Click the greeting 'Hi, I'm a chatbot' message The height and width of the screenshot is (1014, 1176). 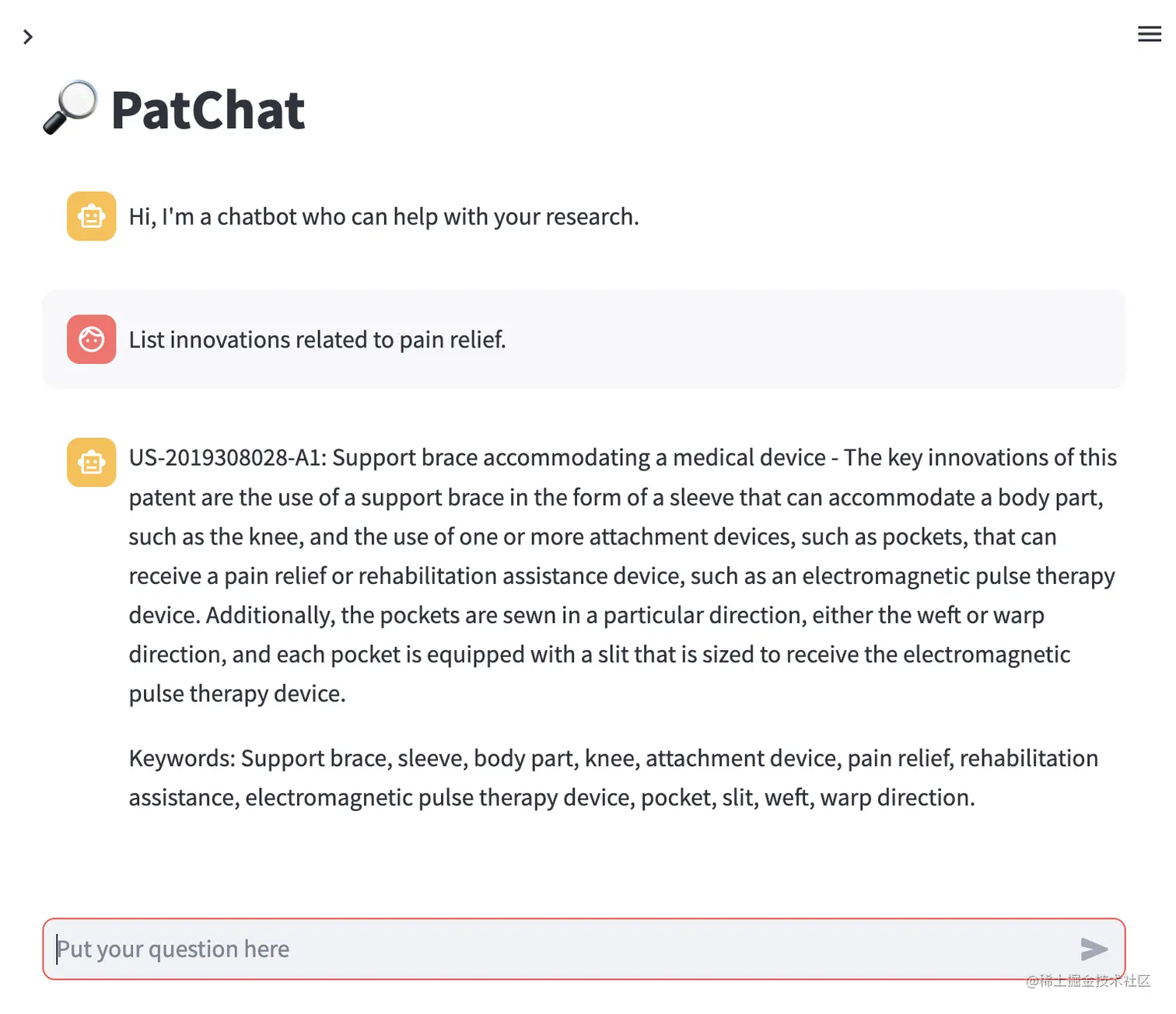pyautogui.click(x=383, y=216)
